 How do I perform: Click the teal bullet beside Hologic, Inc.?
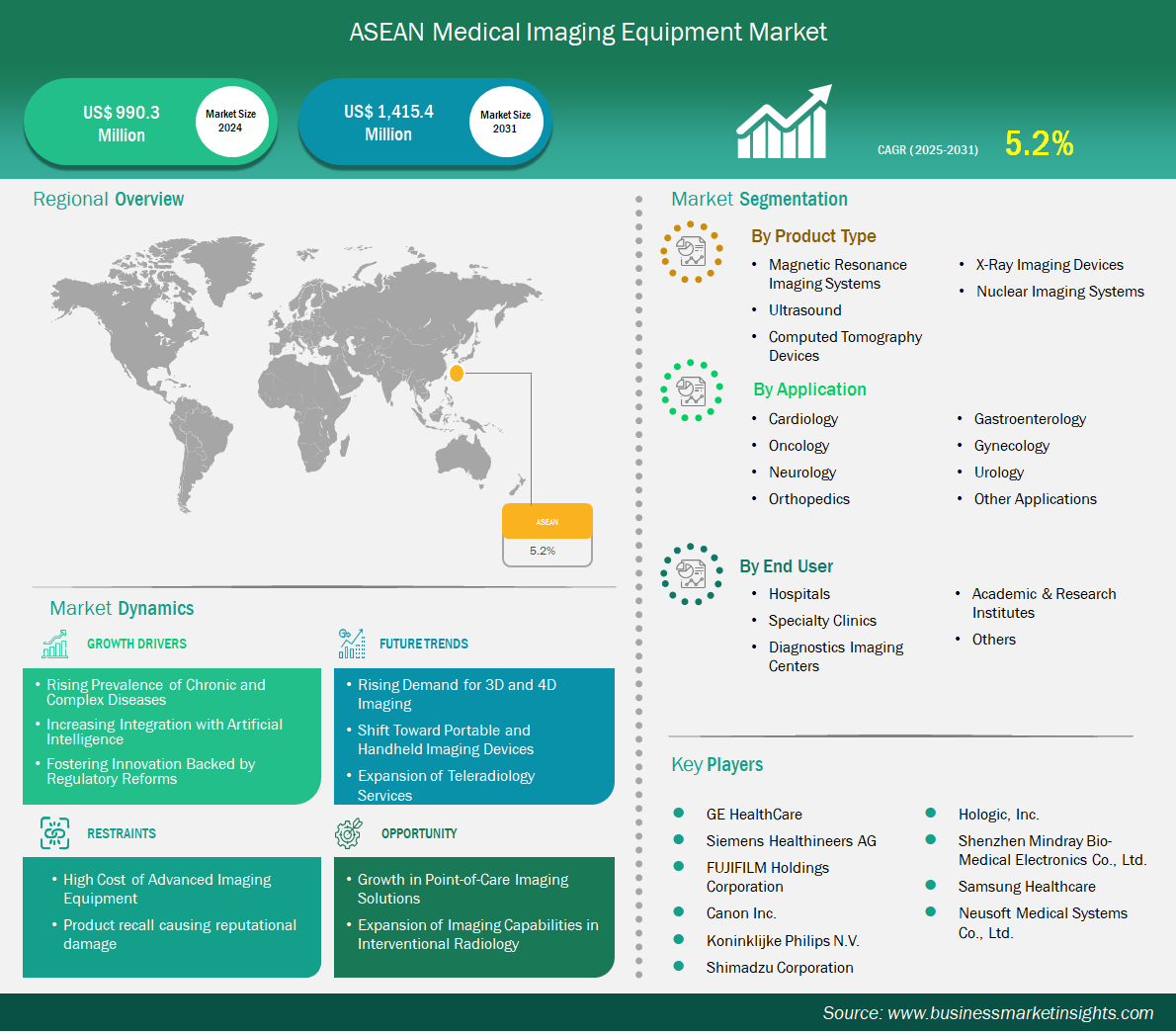click(931, 813)
